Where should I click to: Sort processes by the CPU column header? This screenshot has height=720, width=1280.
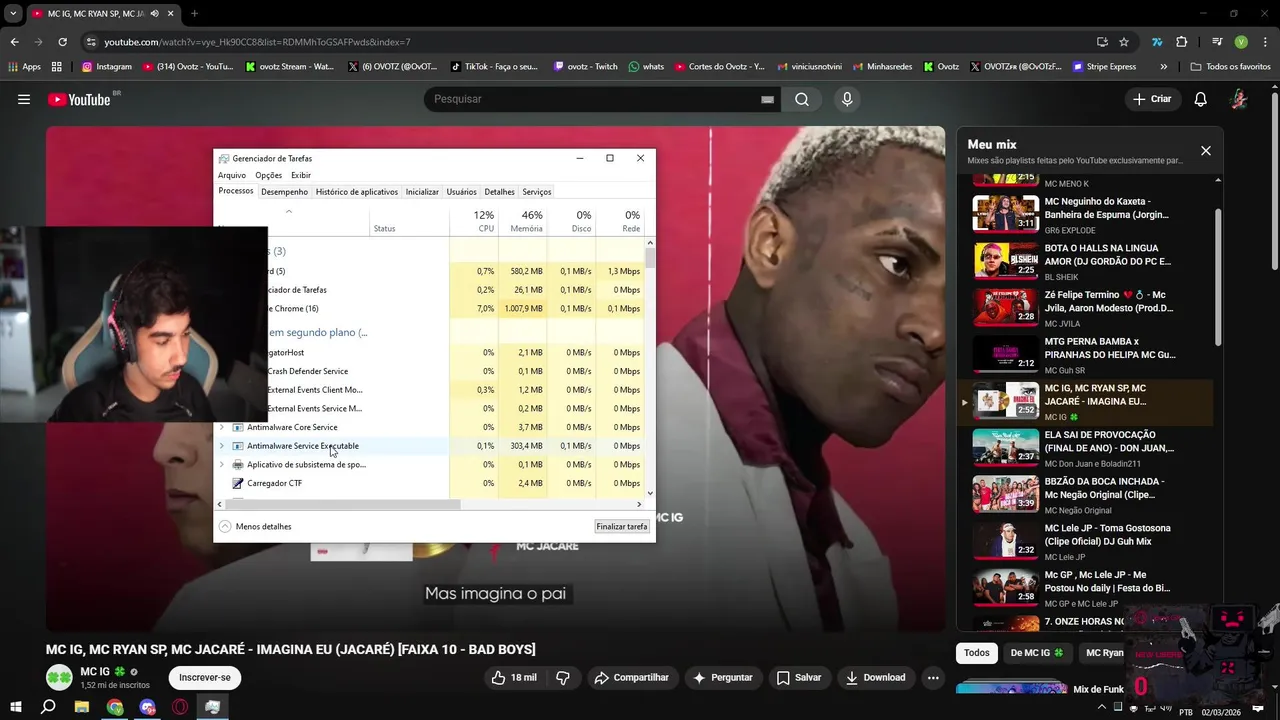click(x=474, y=221)
